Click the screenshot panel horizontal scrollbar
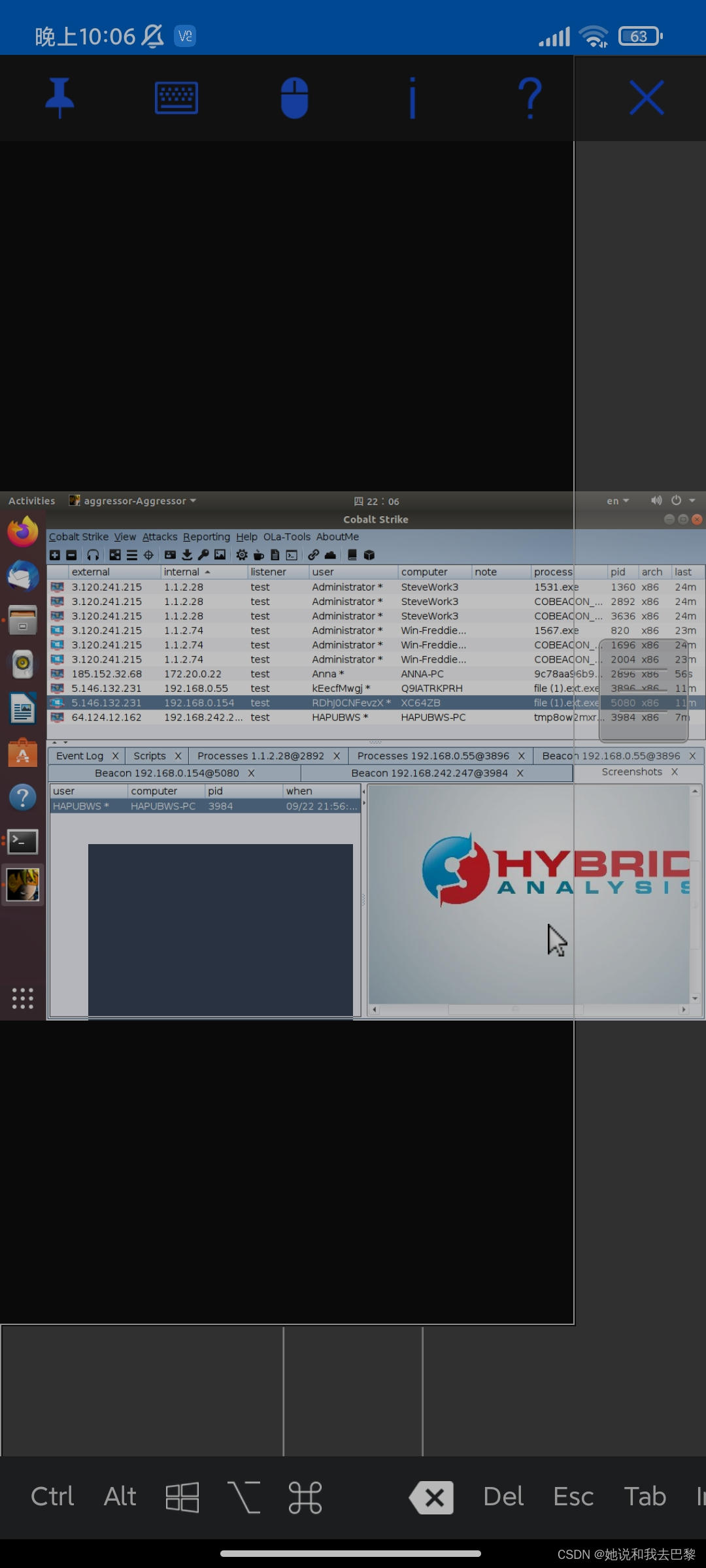 tap(528, 1009)
